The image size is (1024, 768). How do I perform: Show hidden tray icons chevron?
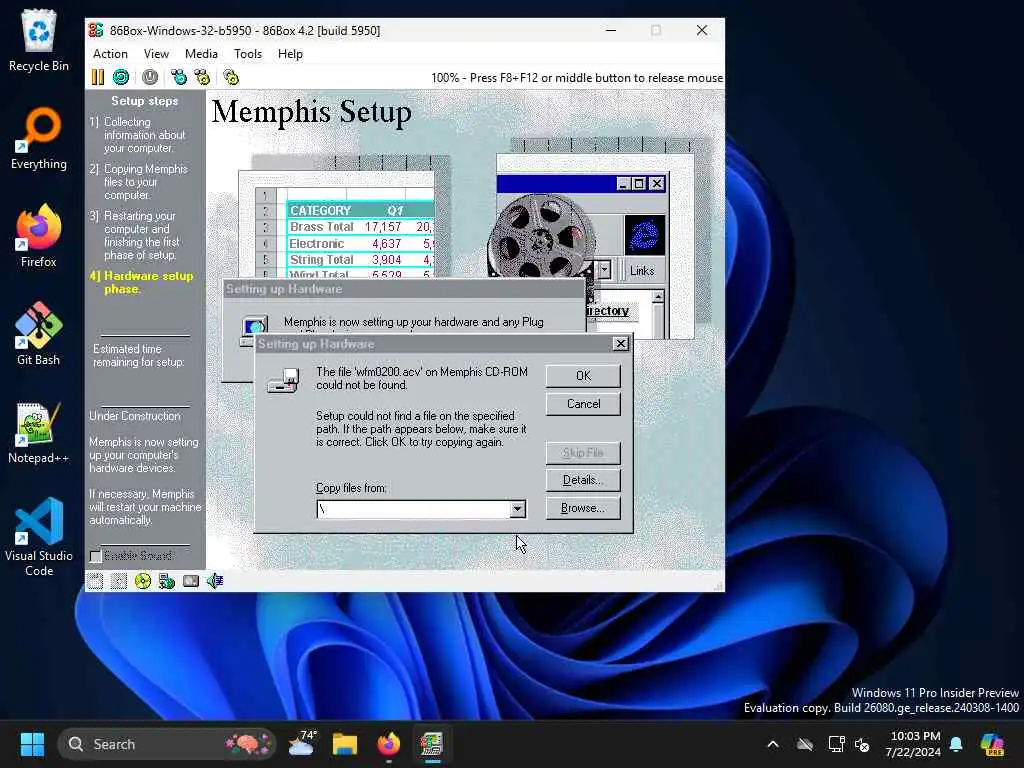pos(773,744)
